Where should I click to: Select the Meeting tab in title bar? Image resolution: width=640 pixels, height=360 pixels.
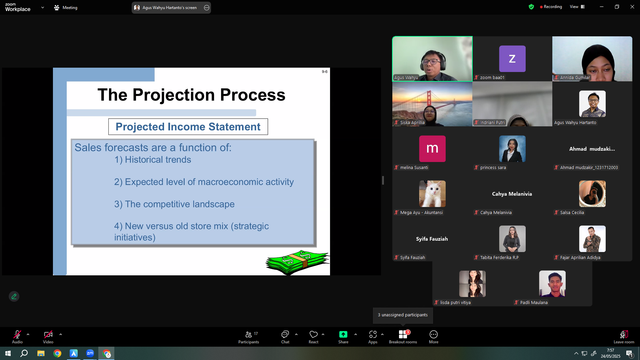[65, 7]
